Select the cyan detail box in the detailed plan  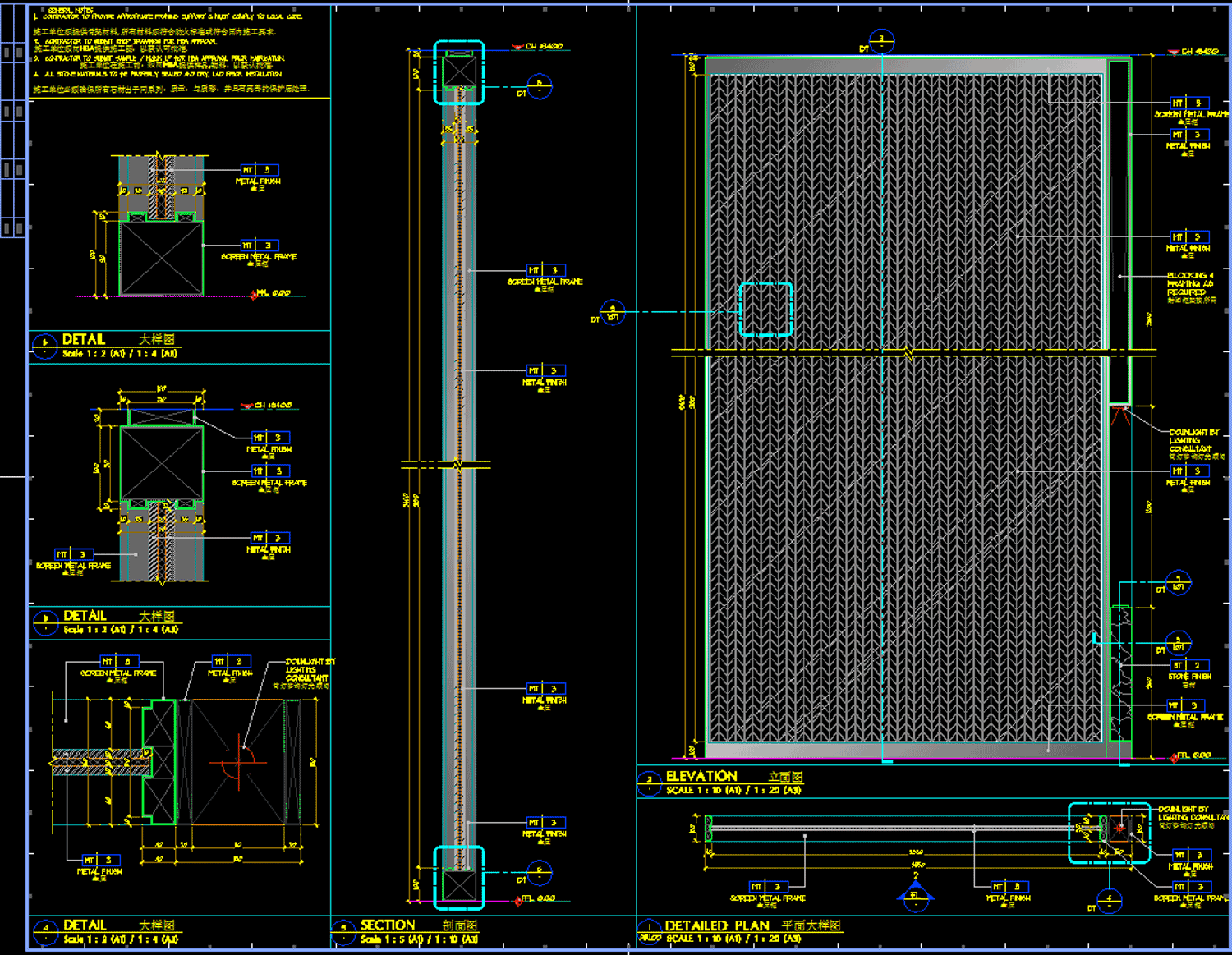click(x=1109, y=833)
